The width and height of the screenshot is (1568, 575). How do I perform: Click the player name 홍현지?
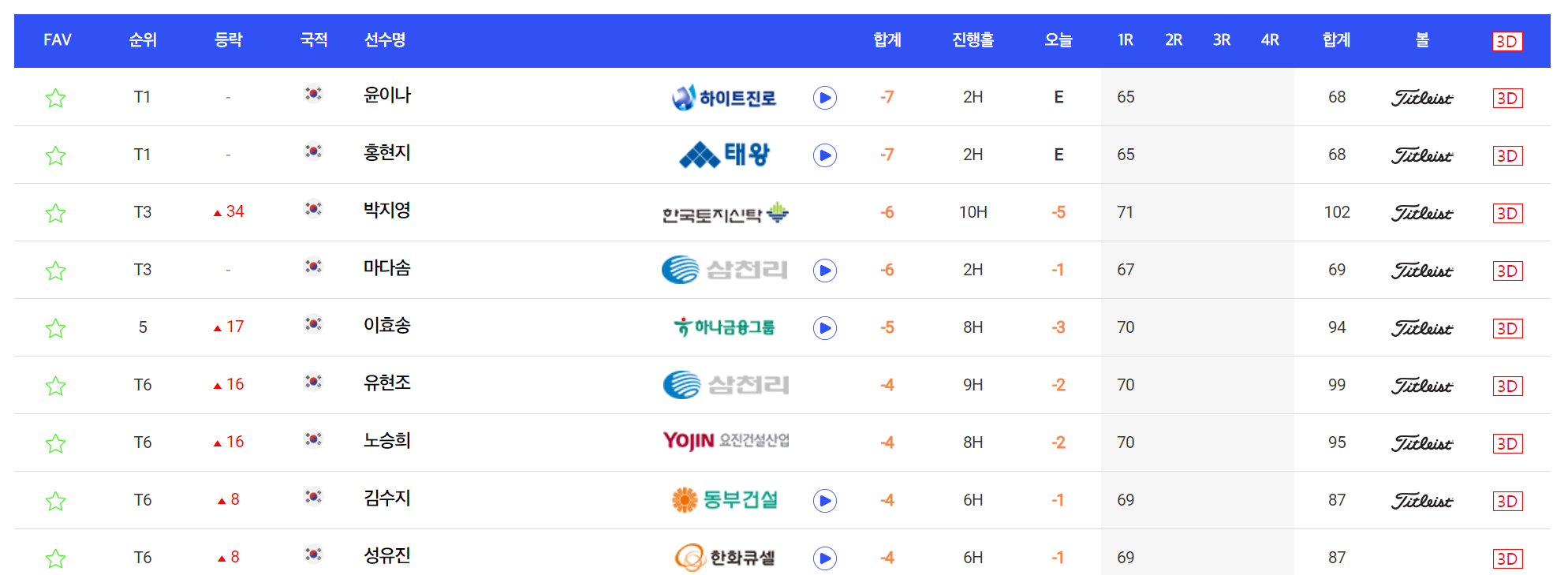(386, 155)
